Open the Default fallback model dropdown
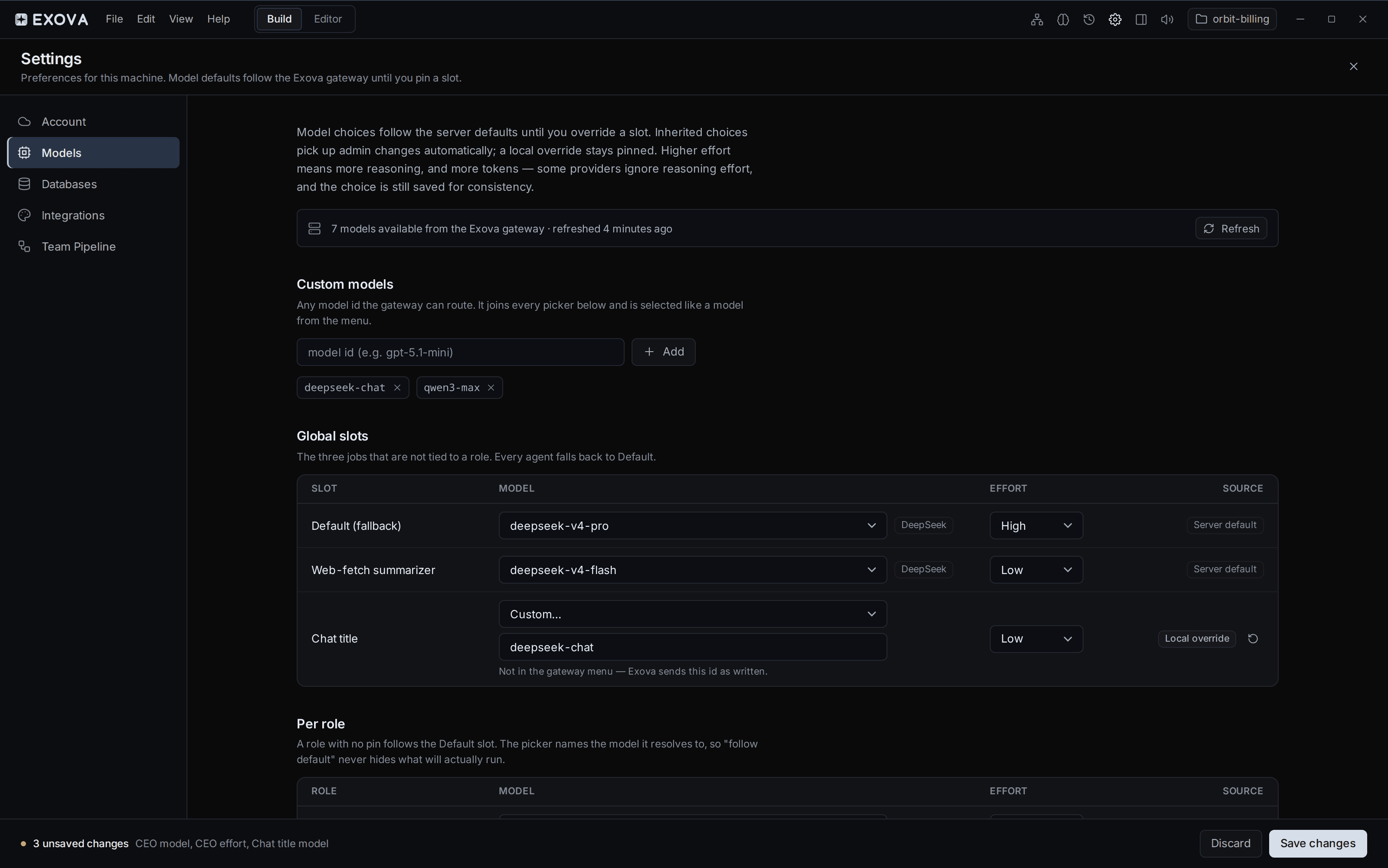The height and width of the screenshot is (868, 1388). (x=693, y=525)
